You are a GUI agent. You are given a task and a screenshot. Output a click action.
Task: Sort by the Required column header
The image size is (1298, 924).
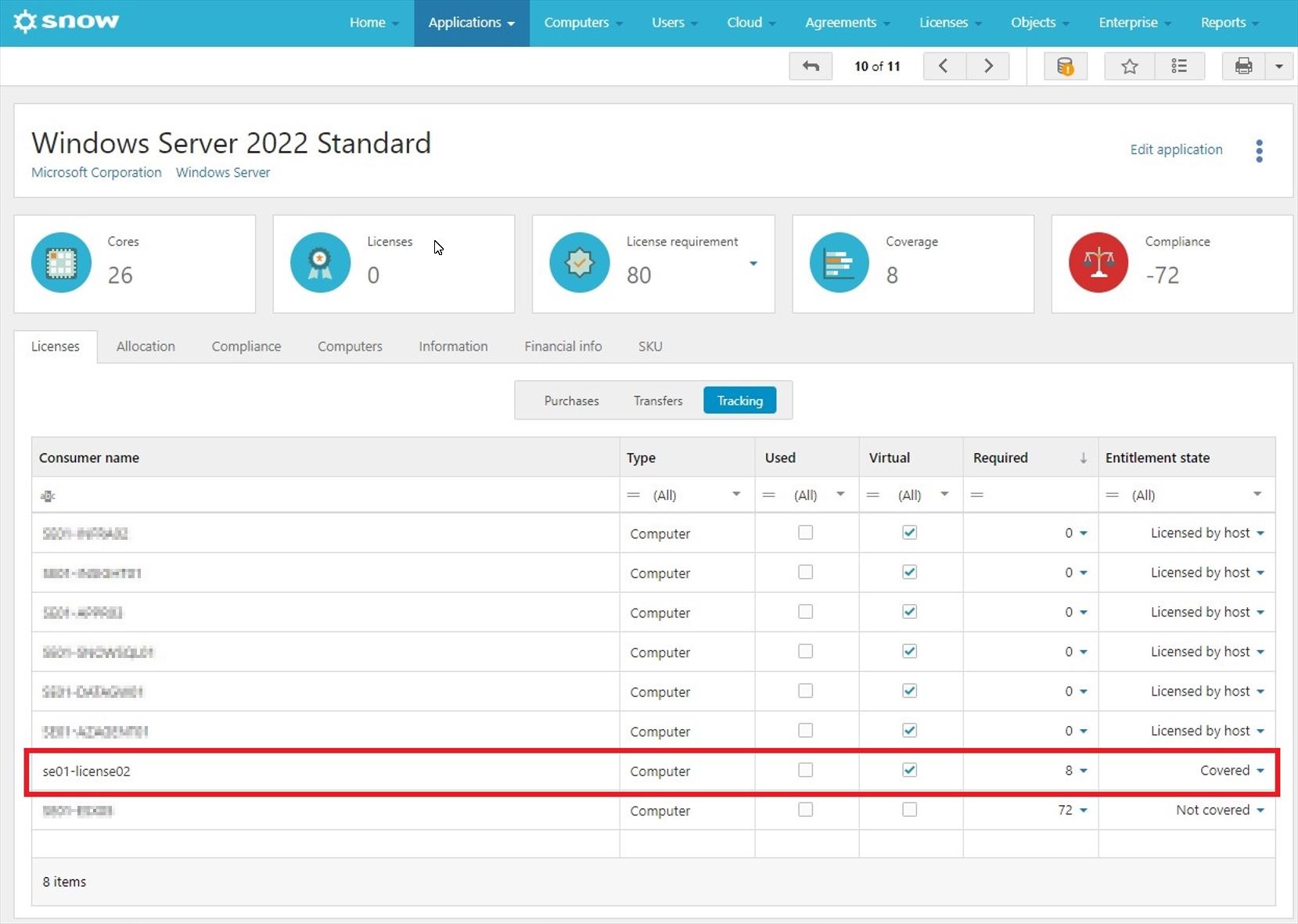pyautogui.click(x=1001, y=458)
